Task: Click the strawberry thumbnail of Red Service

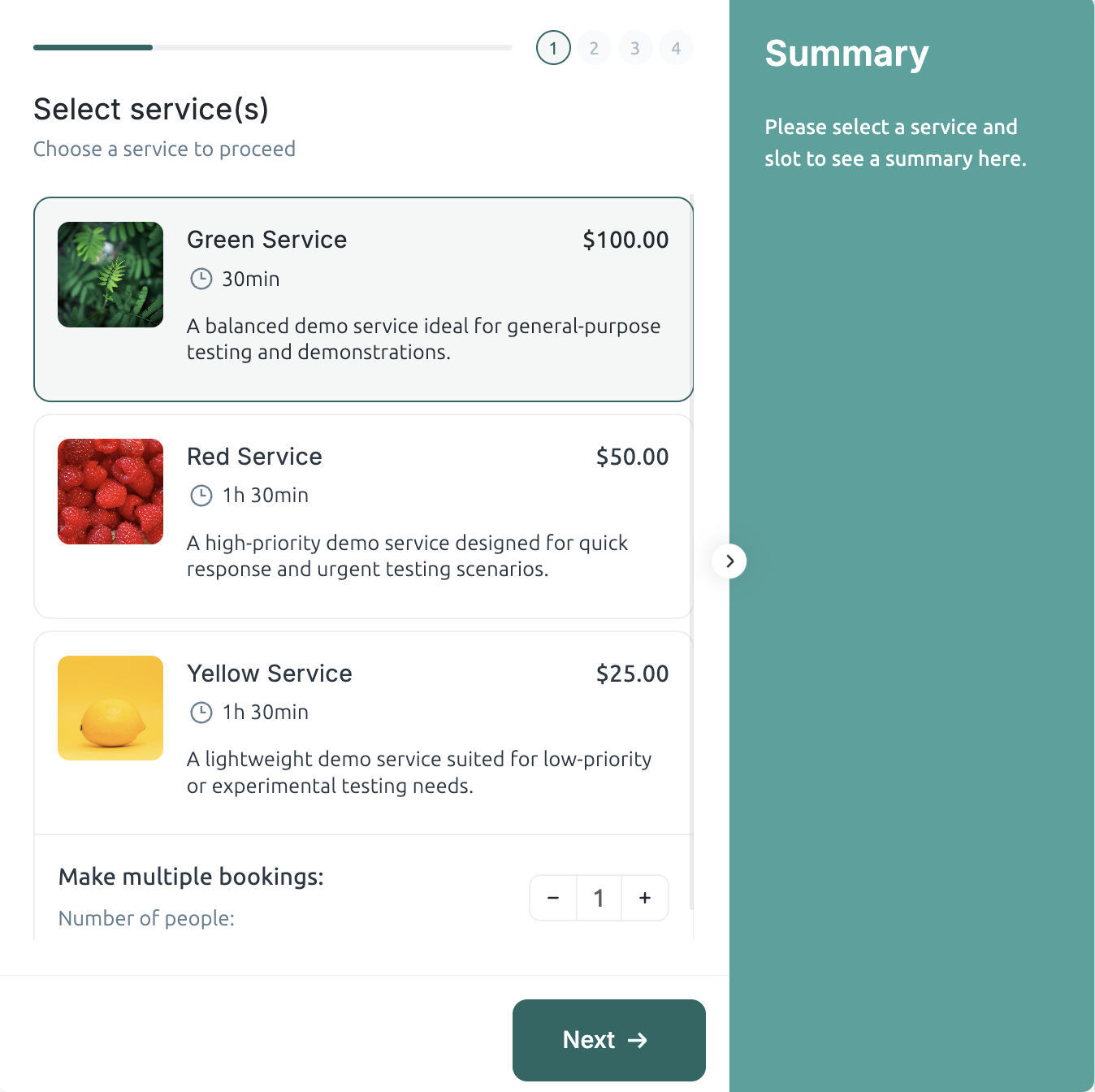Action: tap(110, 491)
